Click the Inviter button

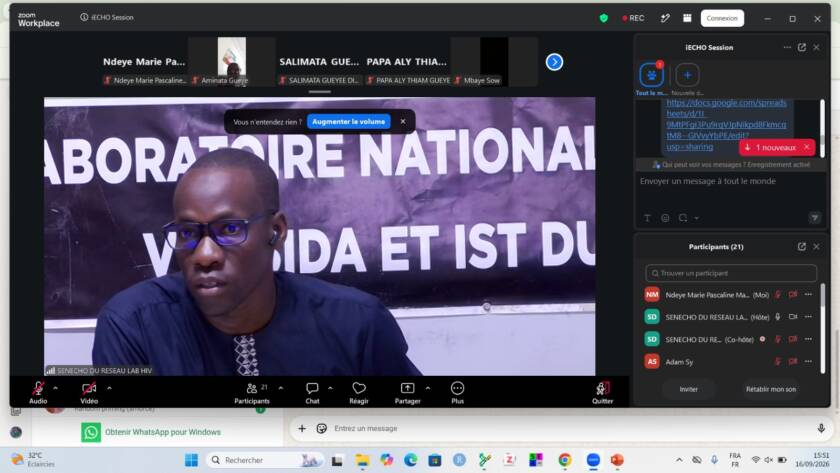pos(688,389)
